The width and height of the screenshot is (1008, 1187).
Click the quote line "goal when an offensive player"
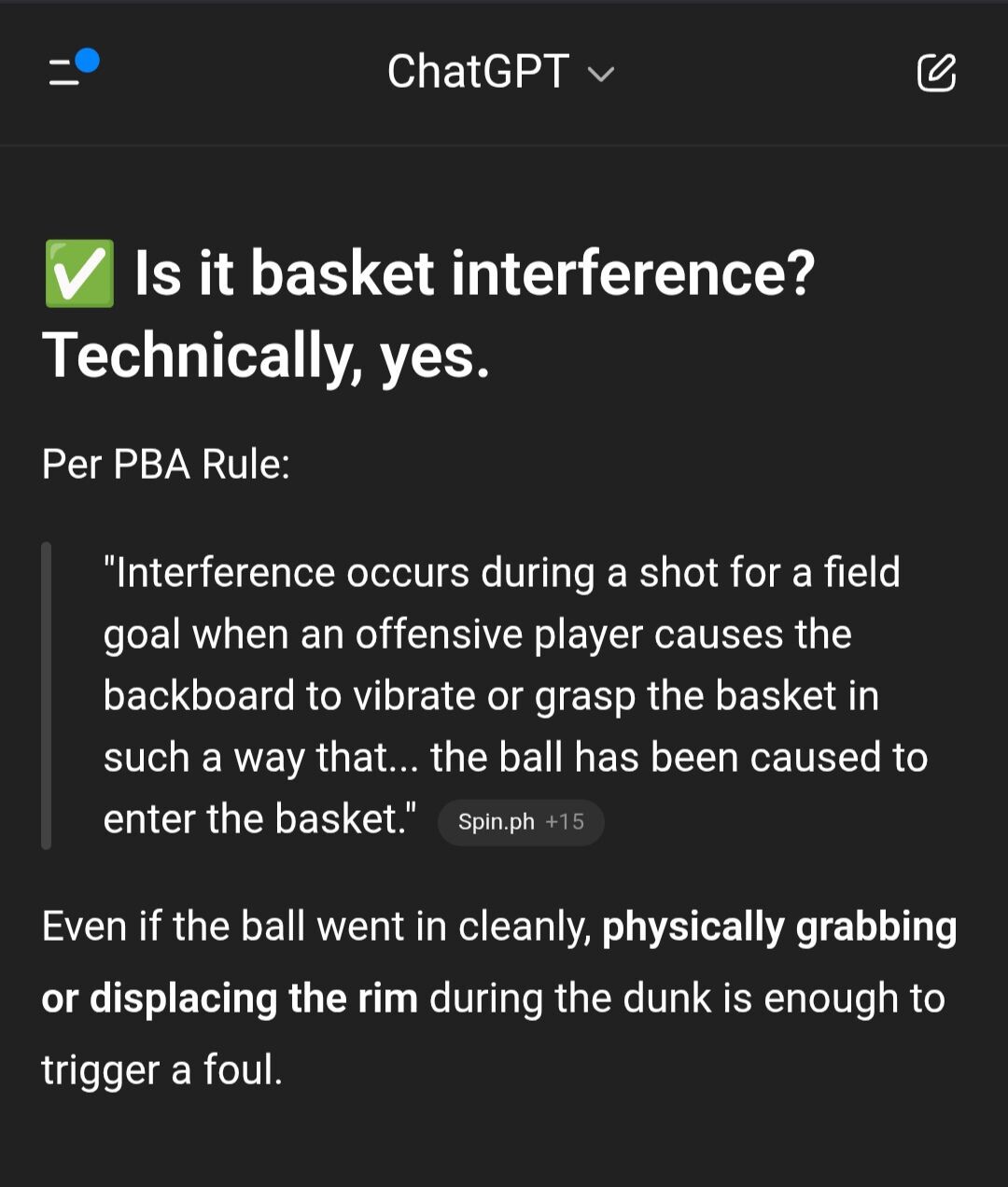point(478,635)
